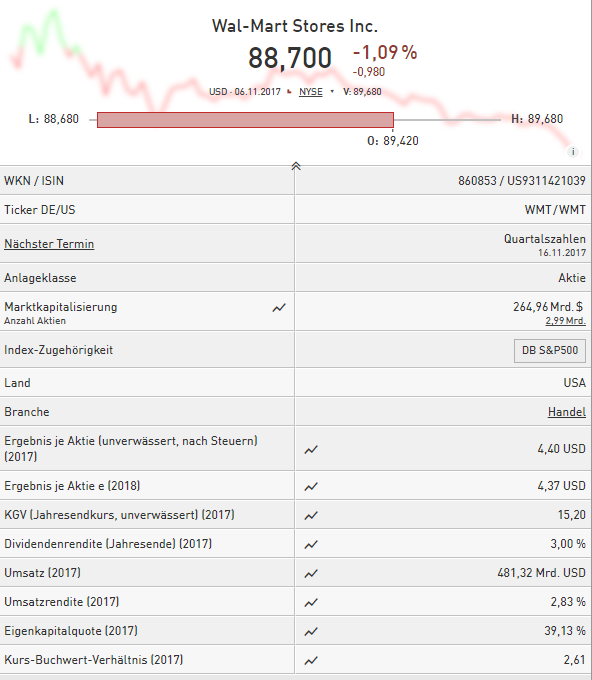Click Umsatzrendite value 2,83 %

pos(568,602)
